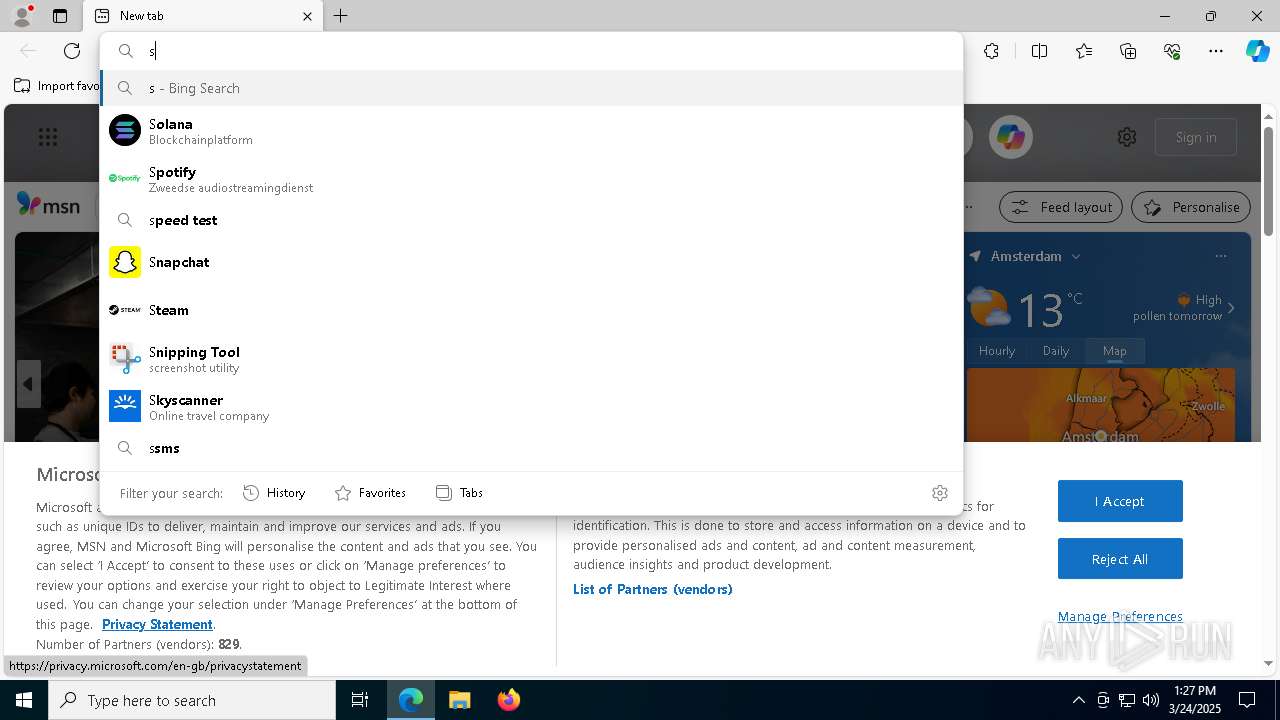Choose the Snapchat suggestion
Viewport: 1280px width, 720px height.
531,262
